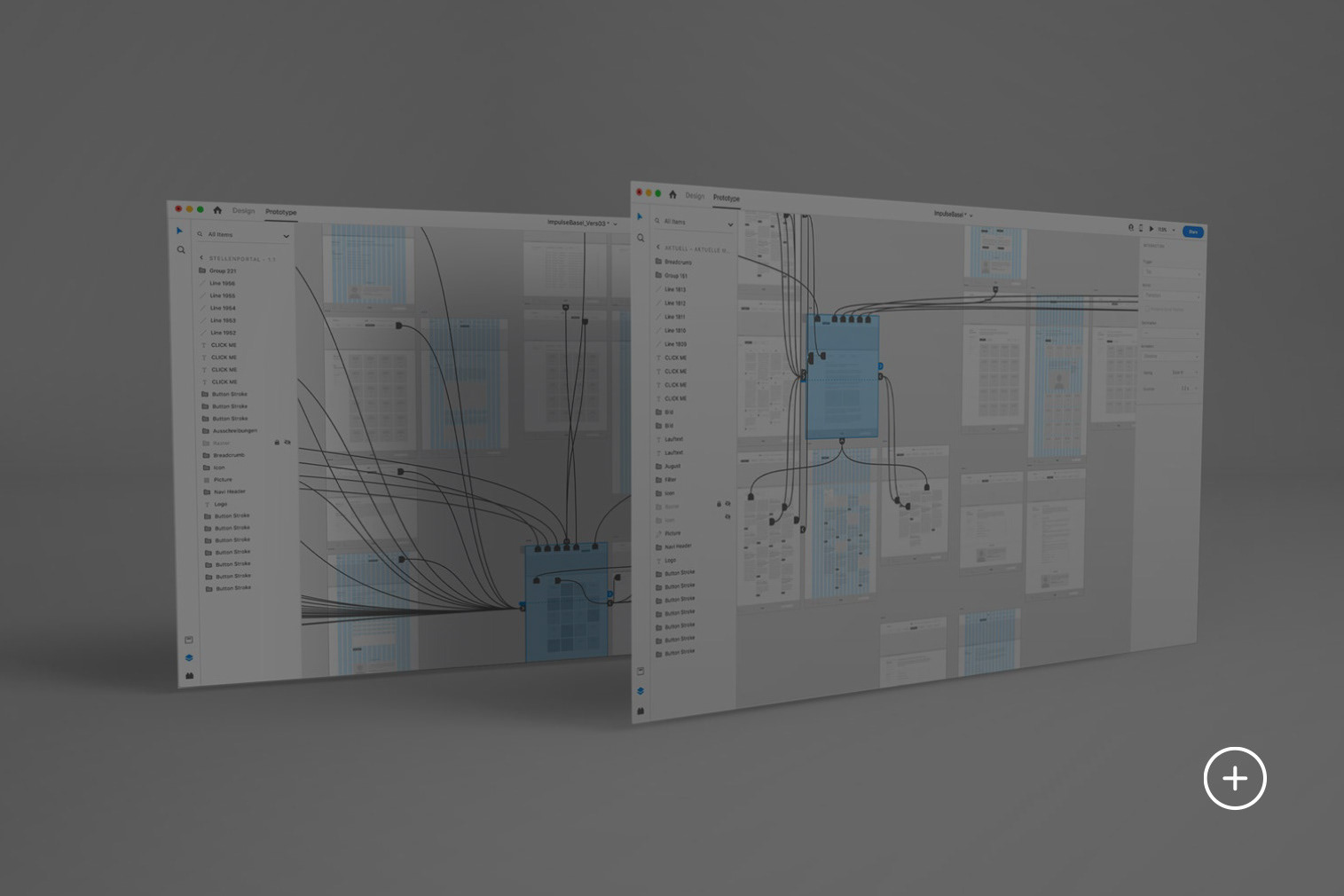Click the Home icon in the right window
The width and height of the screenshot is (1344, 896).
[672, 194]
